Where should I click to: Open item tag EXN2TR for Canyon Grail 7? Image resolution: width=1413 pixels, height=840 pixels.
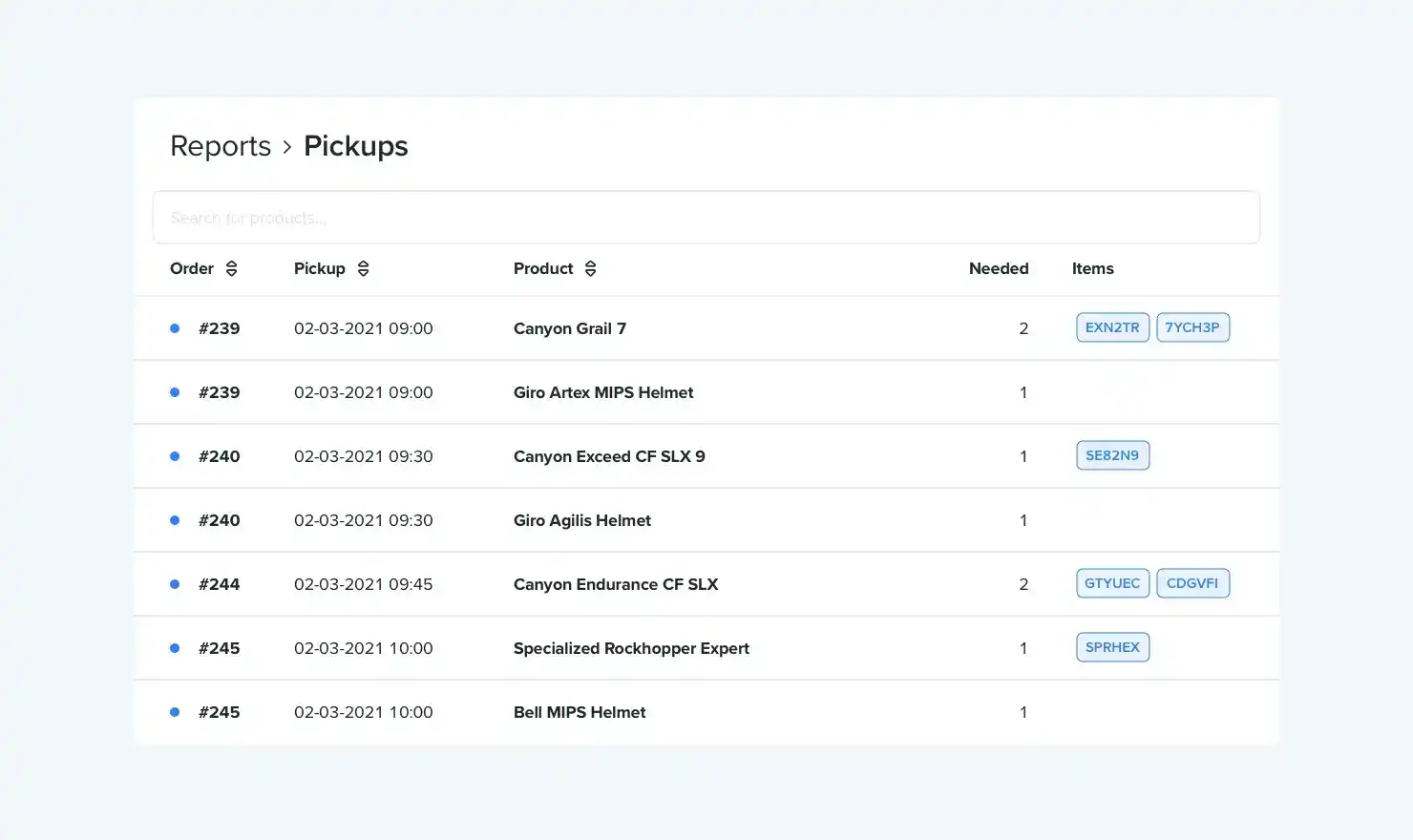tap(1112, 326)
